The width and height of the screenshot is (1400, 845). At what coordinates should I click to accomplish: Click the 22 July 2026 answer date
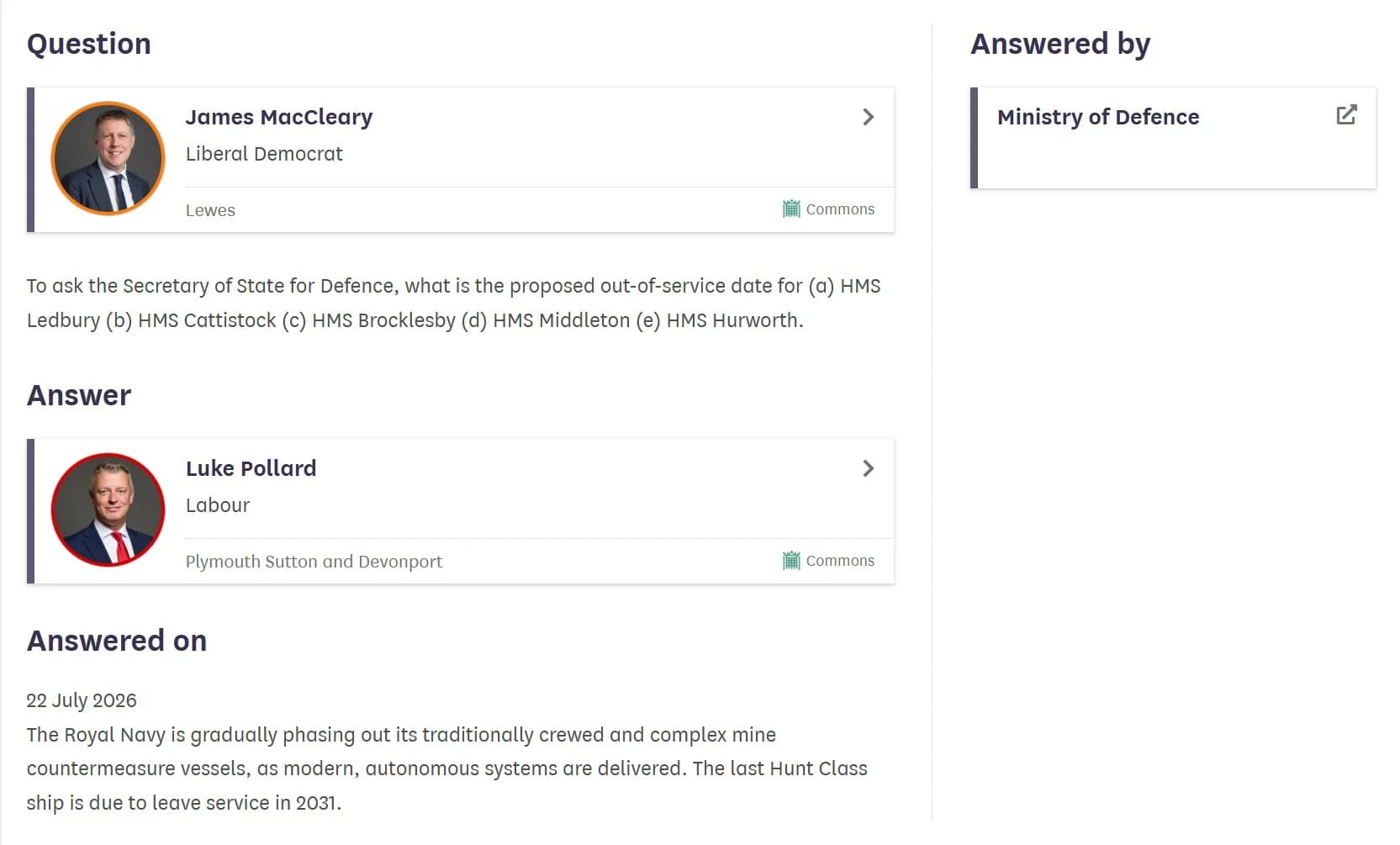click(82, 700)
